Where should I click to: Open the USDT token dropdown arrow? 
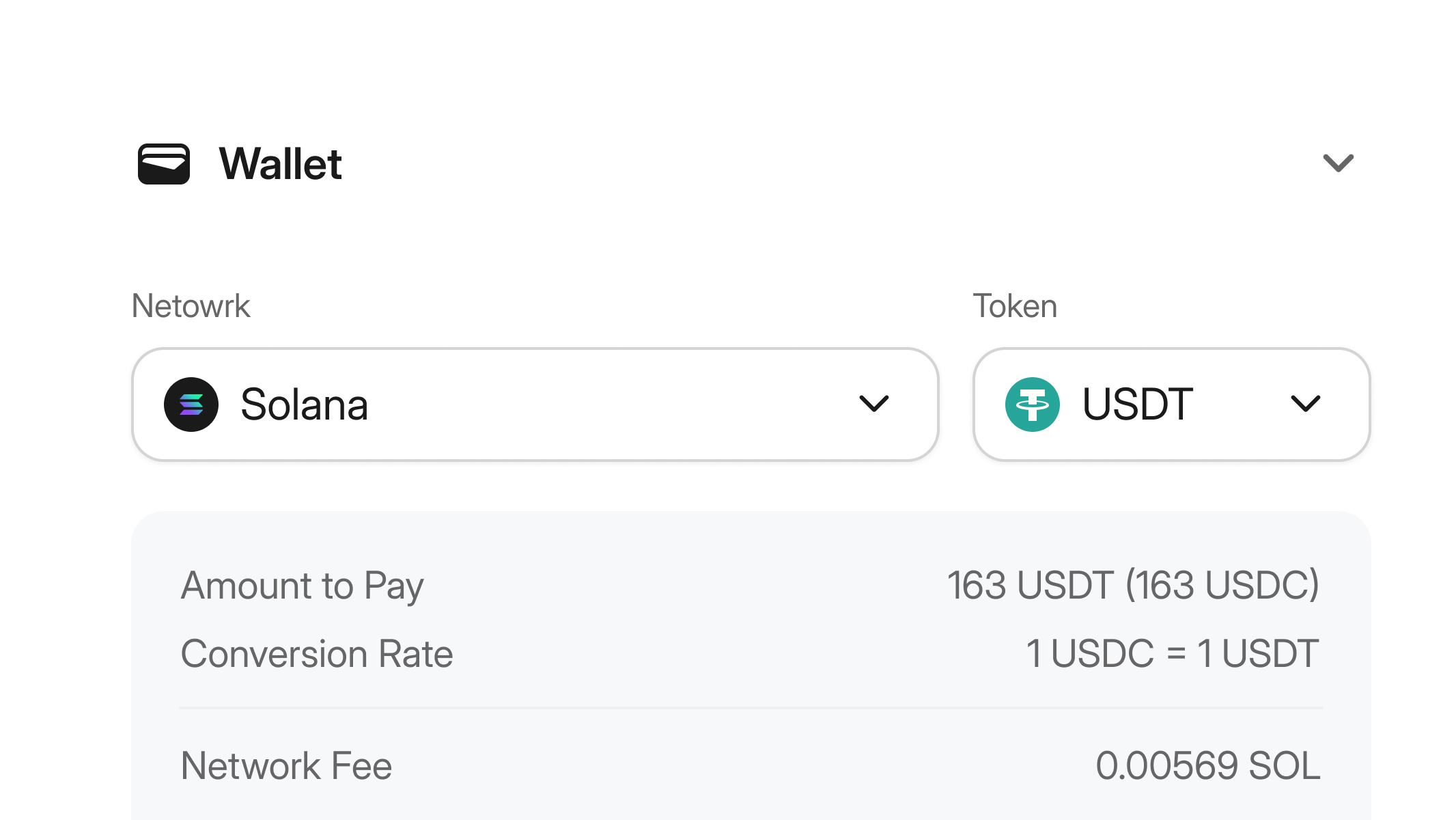click(x=1306, y=404)
